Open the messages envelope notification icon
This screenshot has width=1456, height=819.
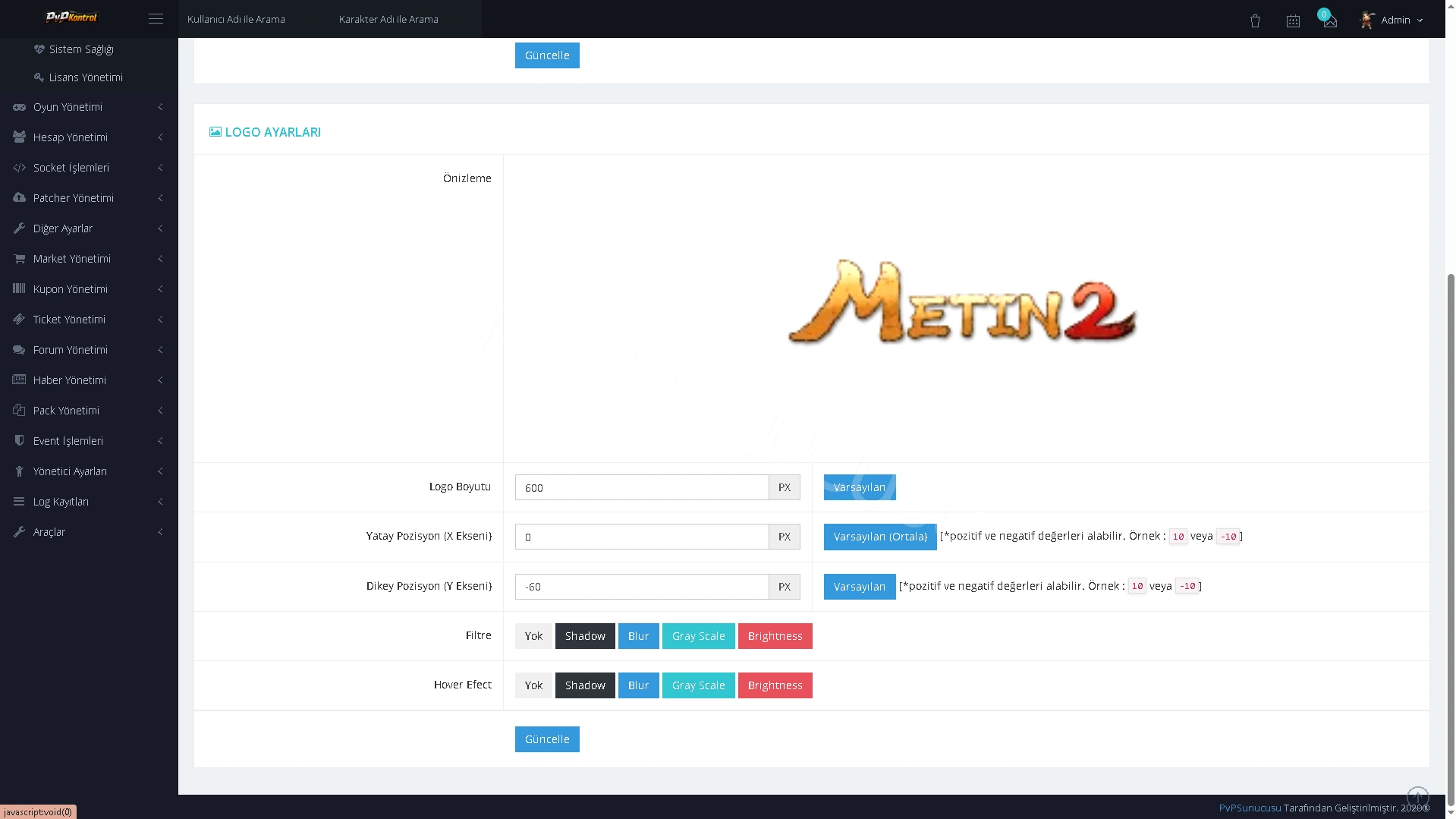point(1330,21)
